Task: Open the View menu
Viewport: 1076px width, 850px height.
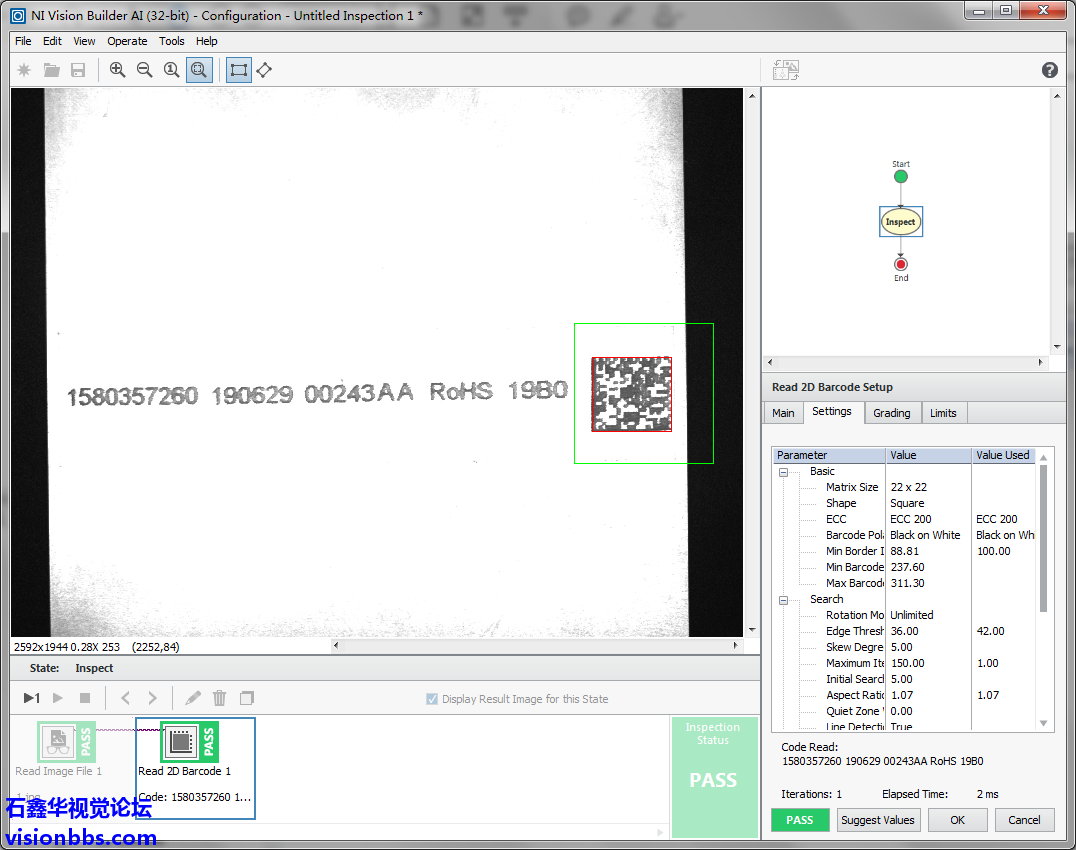Action: point(84,41)
